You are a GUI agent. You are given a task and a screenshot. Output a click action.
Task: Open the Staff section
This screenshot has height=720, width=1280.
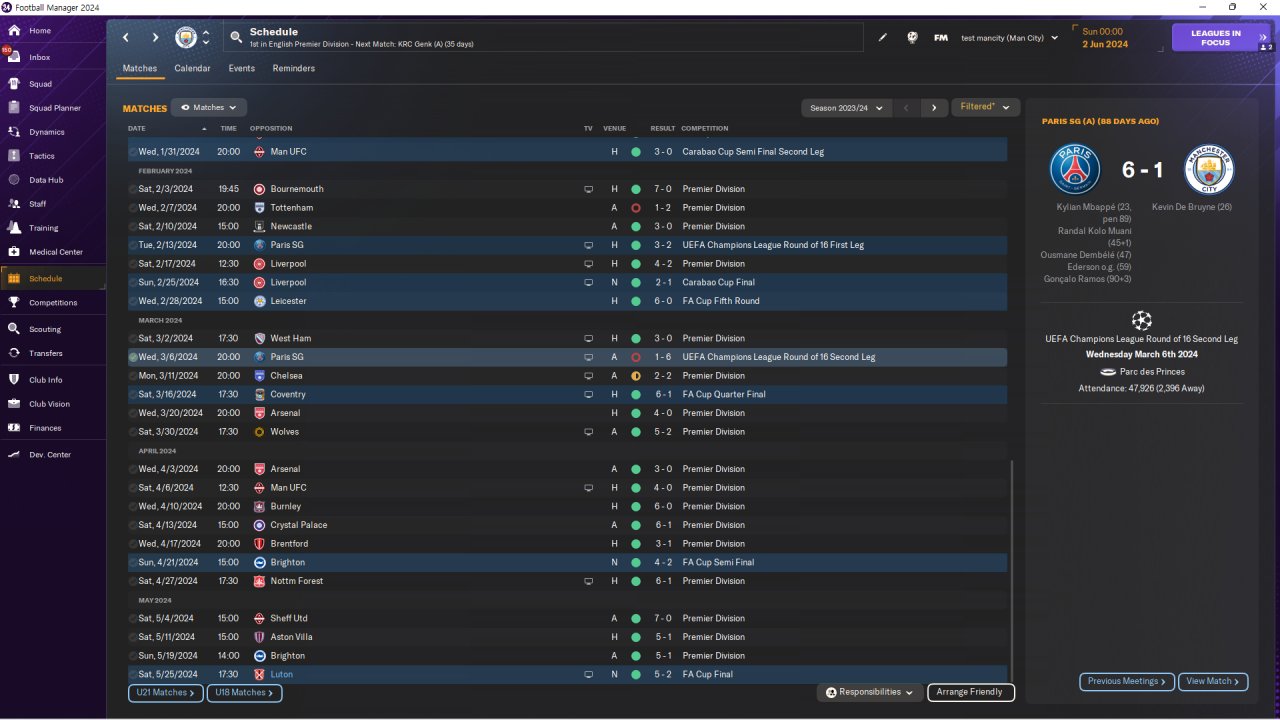pos(38,204)
